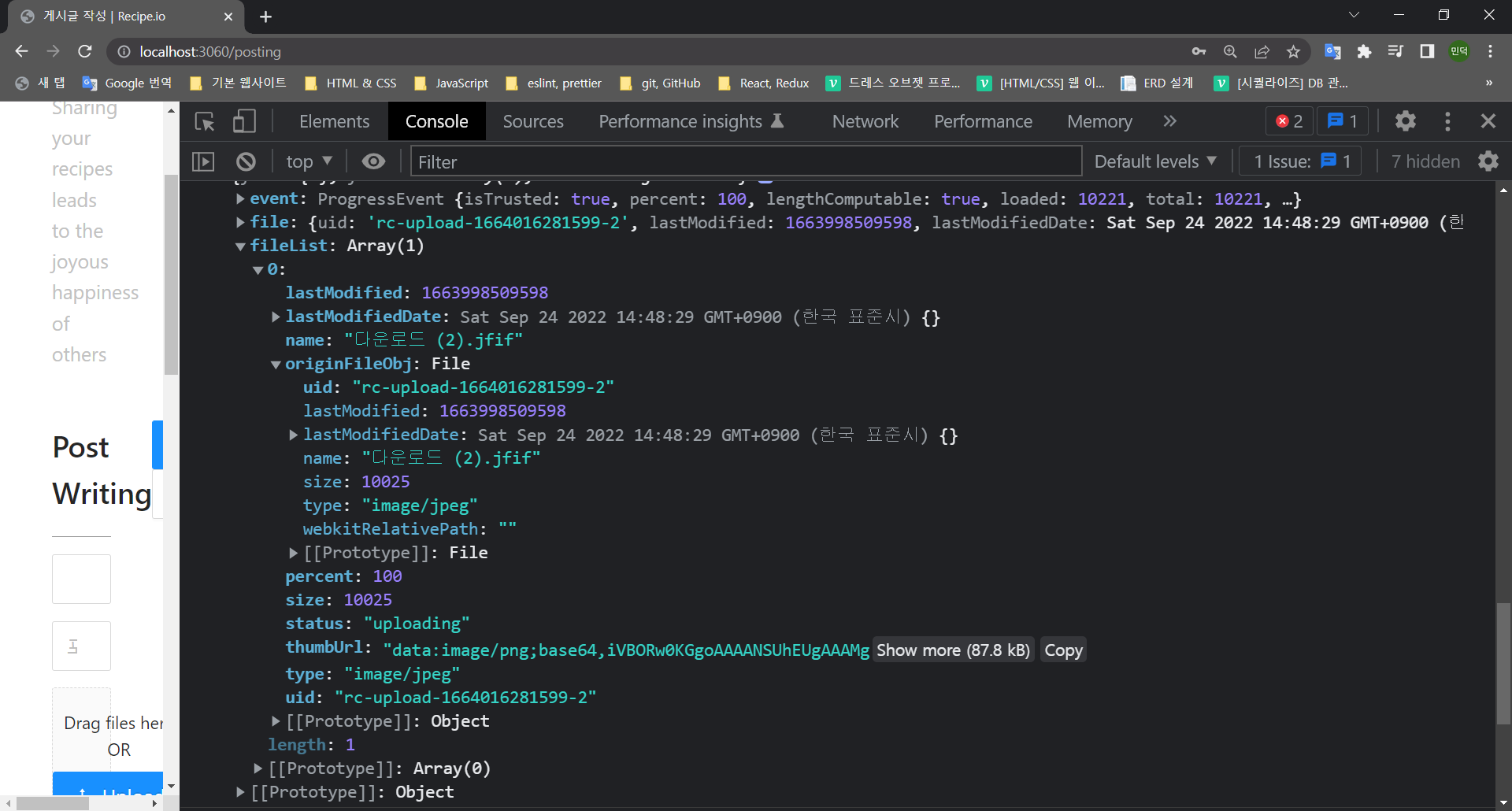The height and width of the screenshot is (811, 1512).
Task: Open Chrome three-dot menu
Action: (x=1490, y=51)
